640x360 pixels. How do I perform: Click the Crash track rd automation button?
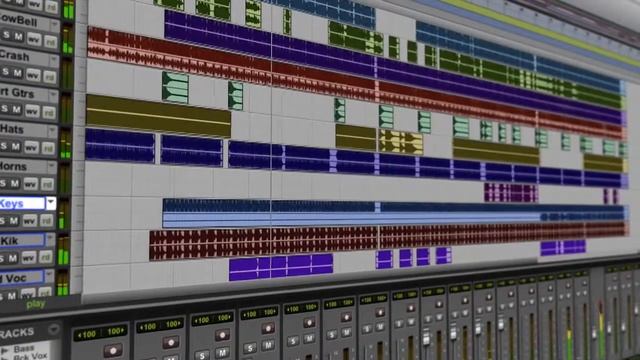[49, 76]
